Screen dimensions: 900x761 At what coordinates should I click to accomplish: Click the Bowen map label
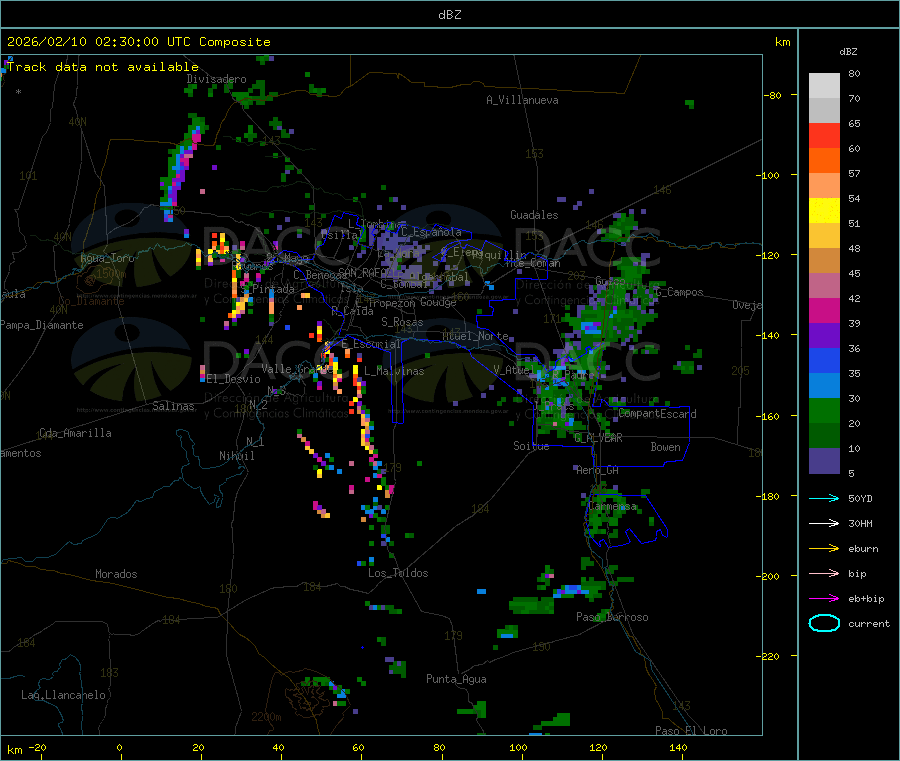click(x=665, y=447)
